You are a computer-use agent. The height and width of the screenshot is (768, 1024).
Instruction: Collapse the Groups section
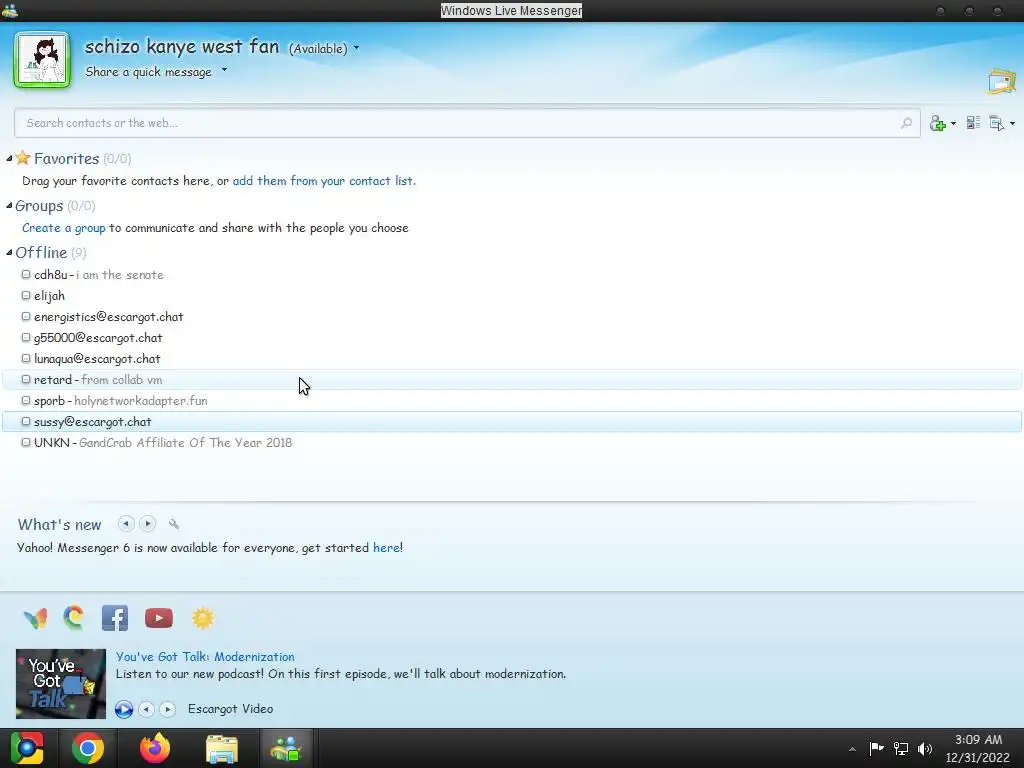click(9, 206)
